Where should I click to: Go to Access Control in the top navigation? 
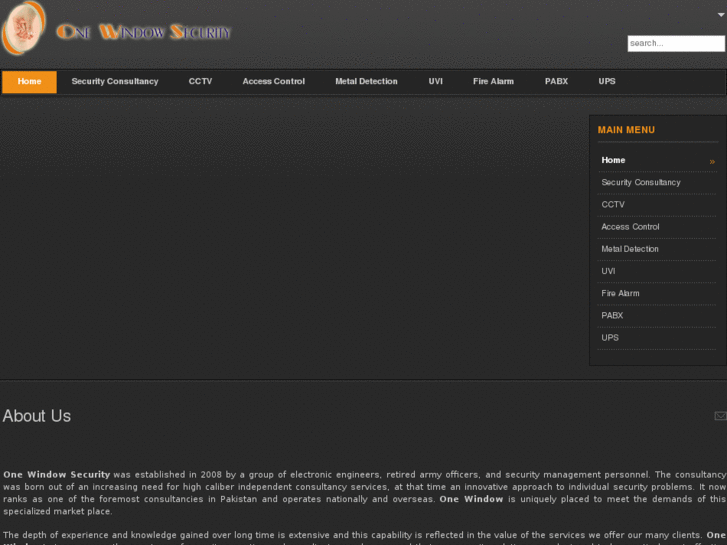coord(274,82)
